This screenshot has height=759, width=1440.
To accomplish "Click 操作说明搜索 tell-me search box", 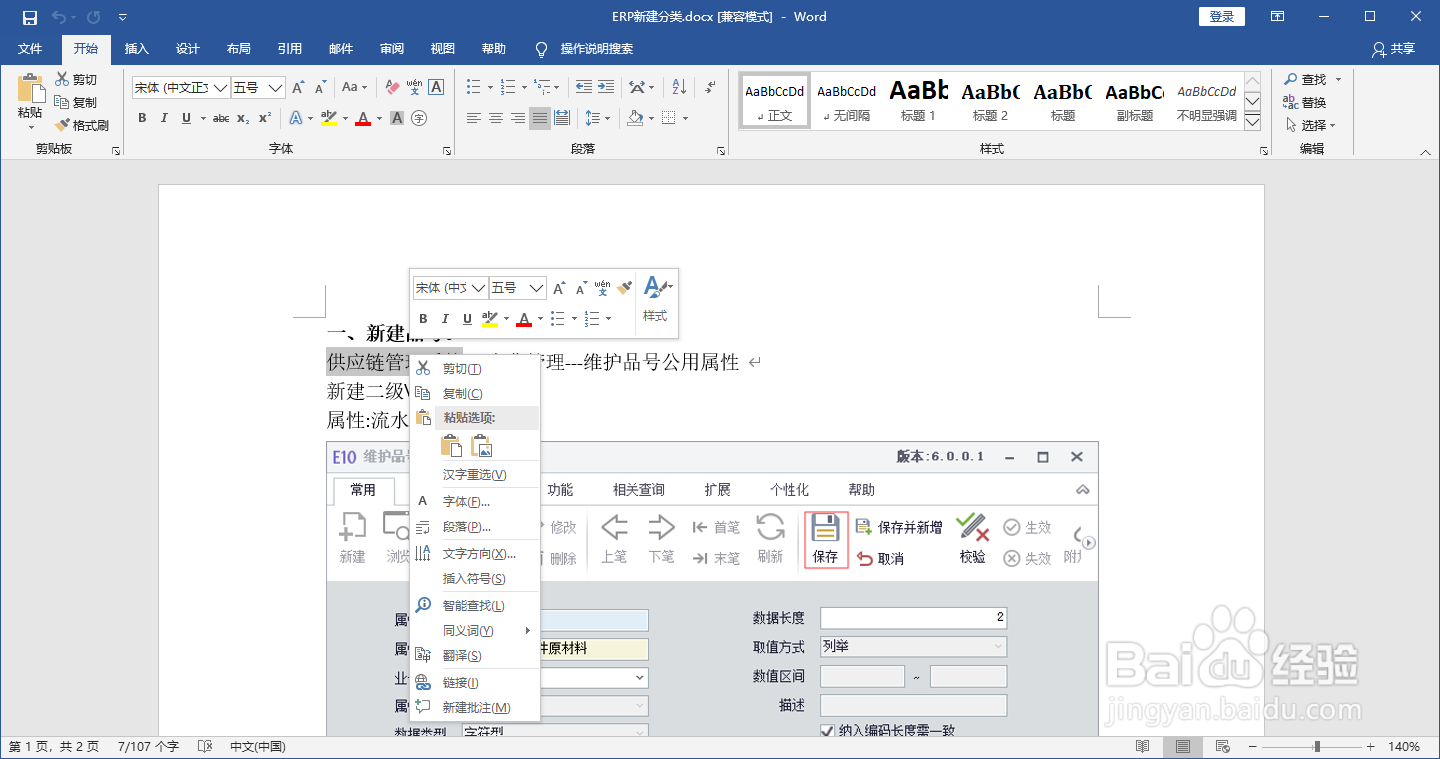I will (x=596, y=49).
